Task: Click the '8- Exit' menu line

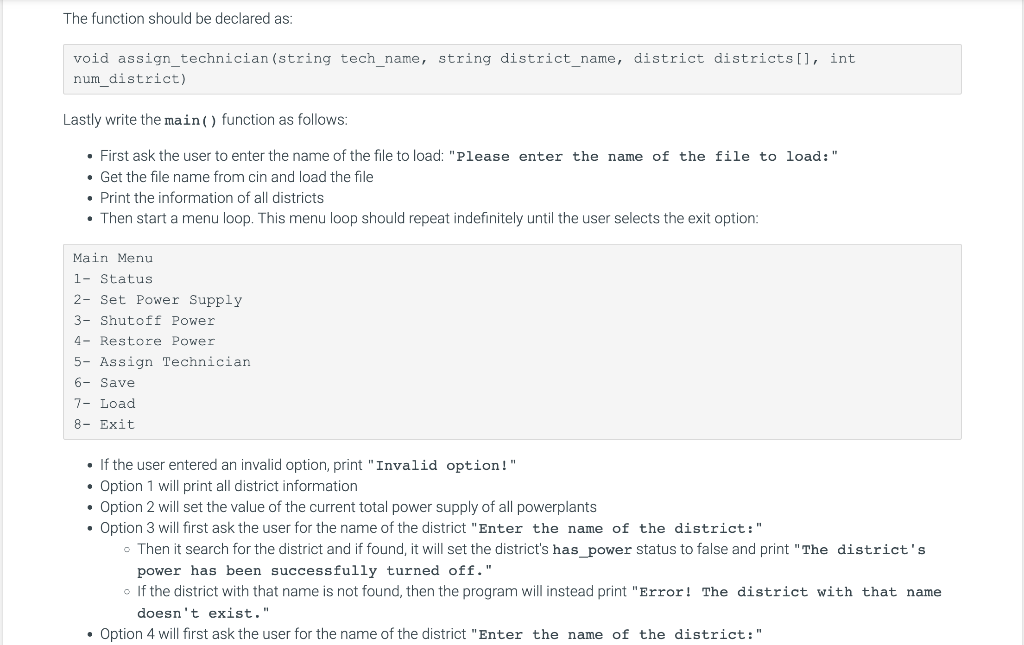Action: pos(104,424)
